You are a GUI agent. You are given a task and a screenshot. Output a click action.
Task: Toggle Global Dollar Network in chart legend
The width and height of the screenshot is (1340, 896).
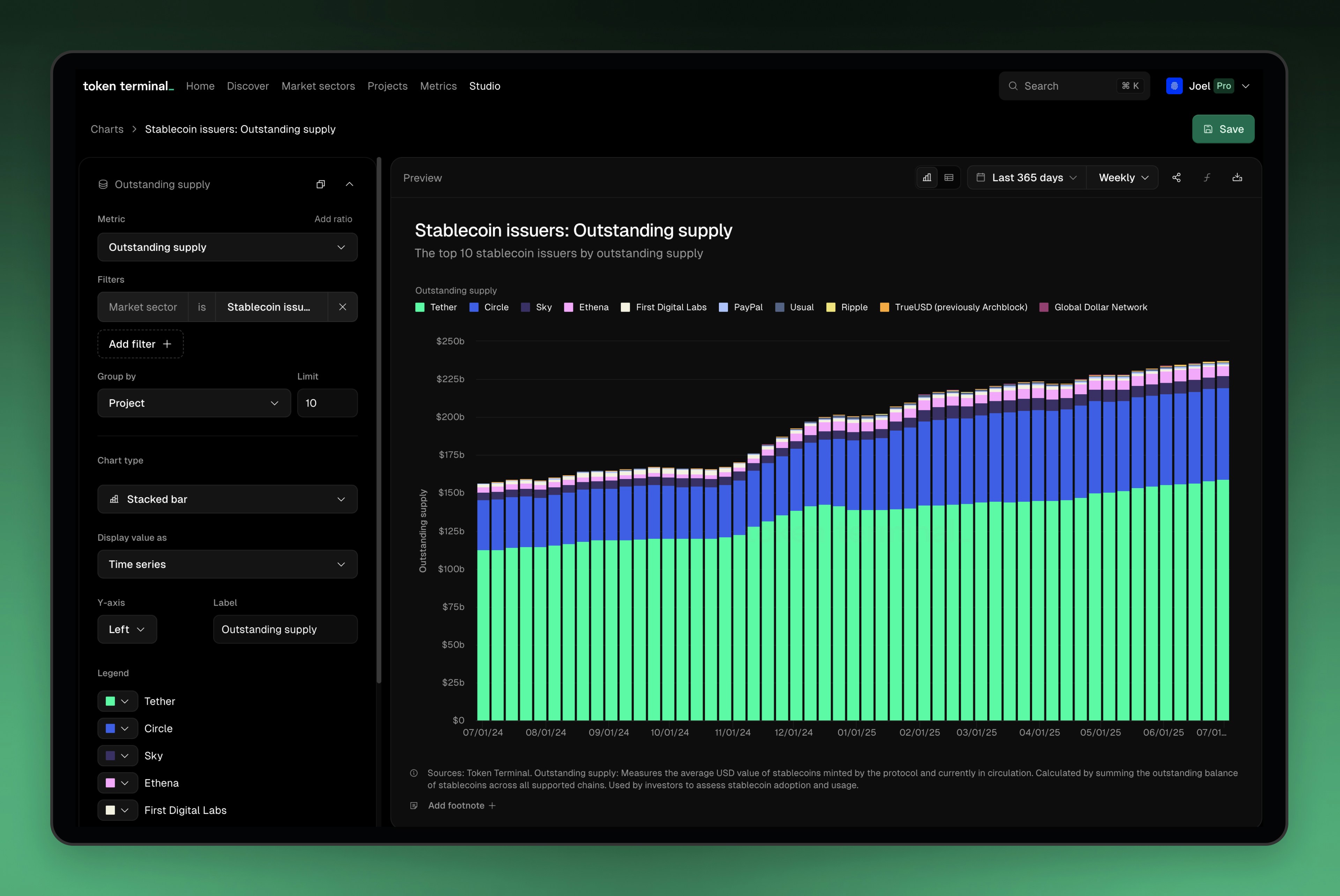(1093, 307)
